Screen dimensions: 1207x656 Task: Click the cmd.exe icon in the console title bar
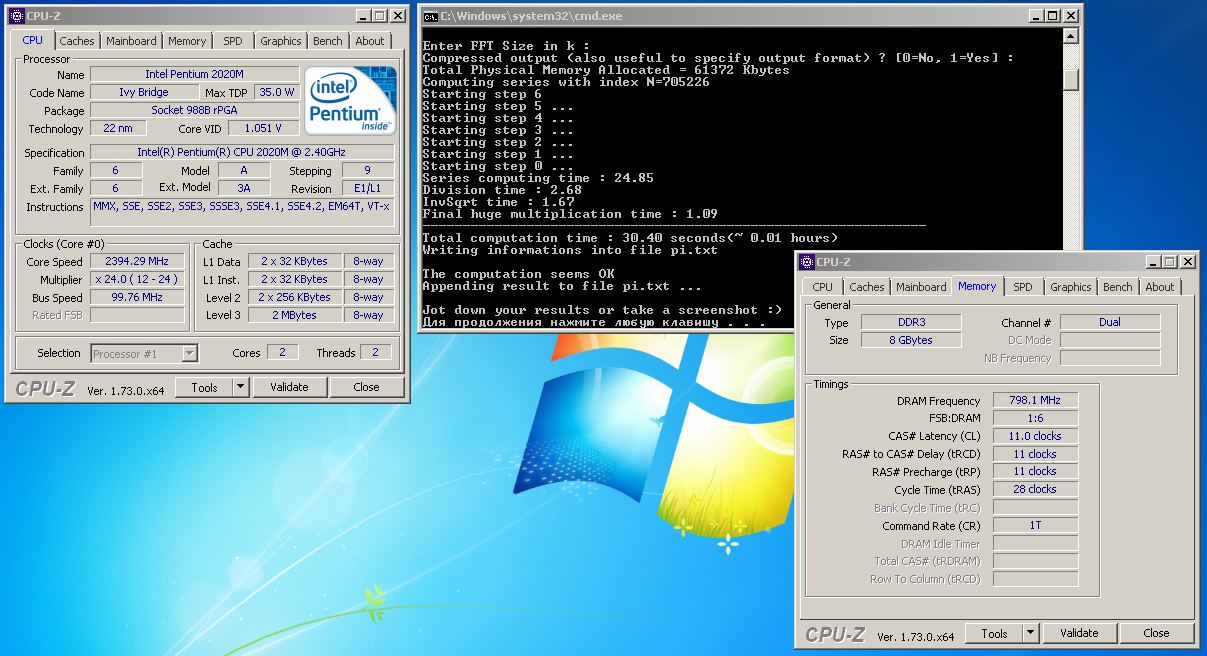(x=430, y=16)
